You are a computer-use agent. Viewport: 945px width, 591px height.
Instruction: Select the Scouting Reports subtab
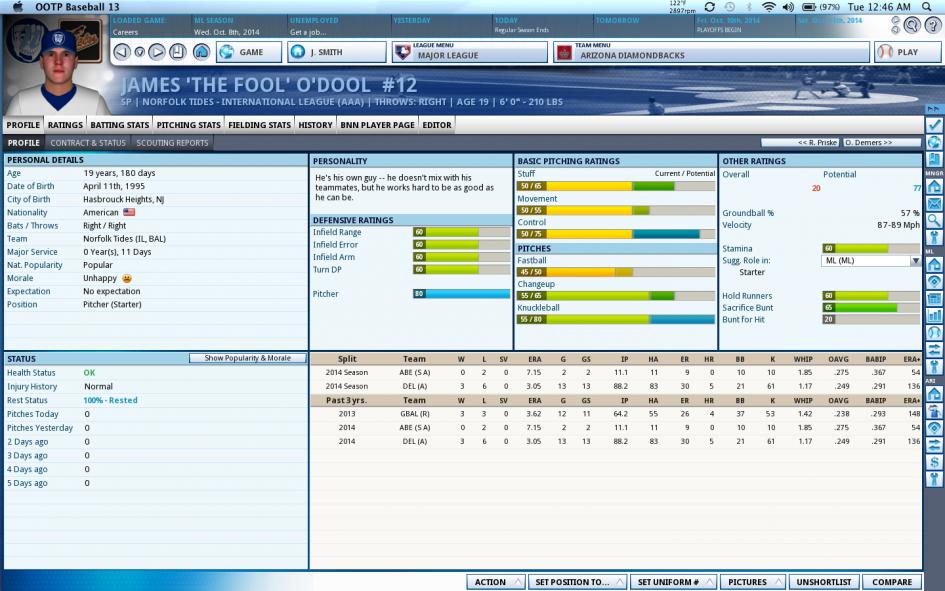pos(172,143)
